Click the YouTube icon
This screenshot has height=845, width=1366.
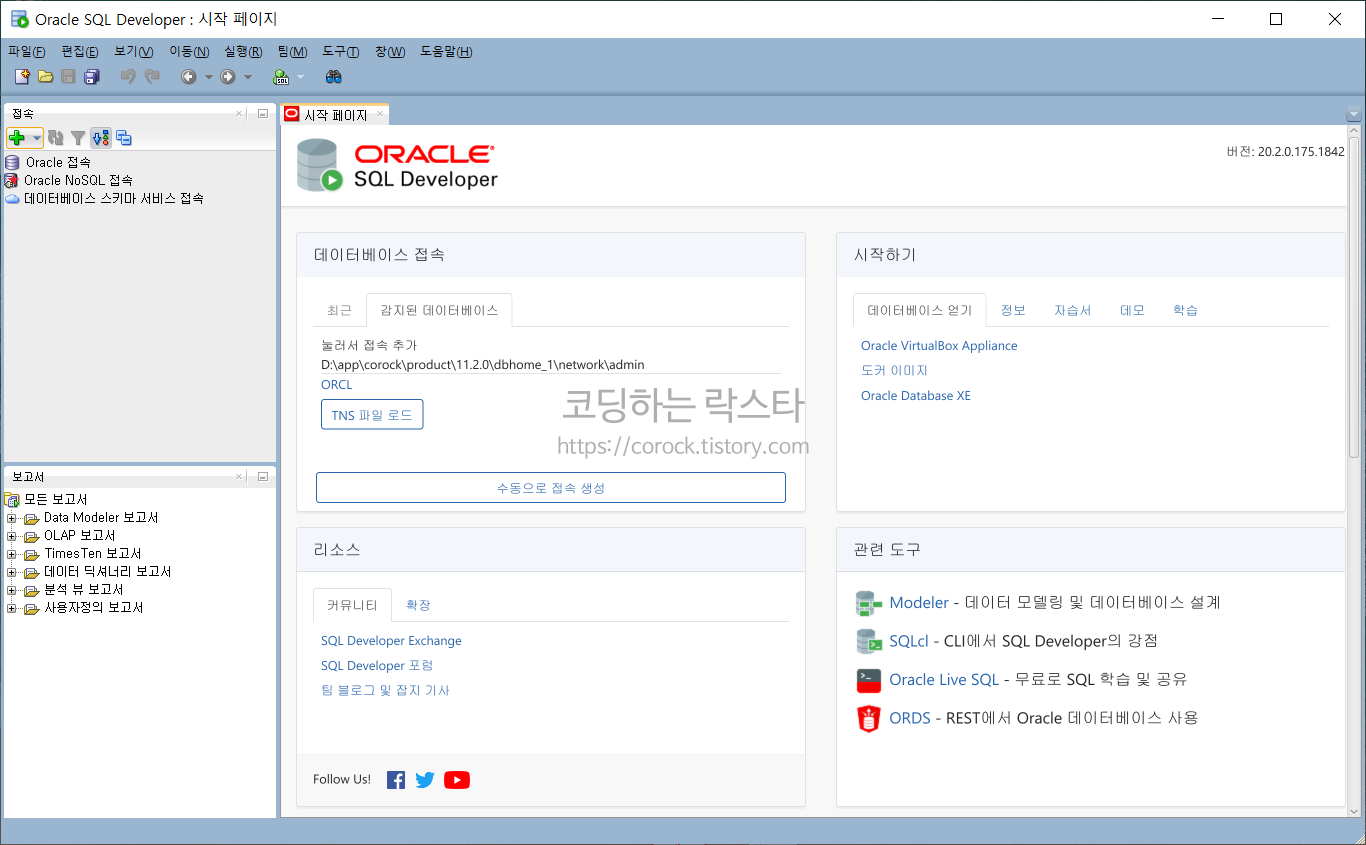coord(457,780)
